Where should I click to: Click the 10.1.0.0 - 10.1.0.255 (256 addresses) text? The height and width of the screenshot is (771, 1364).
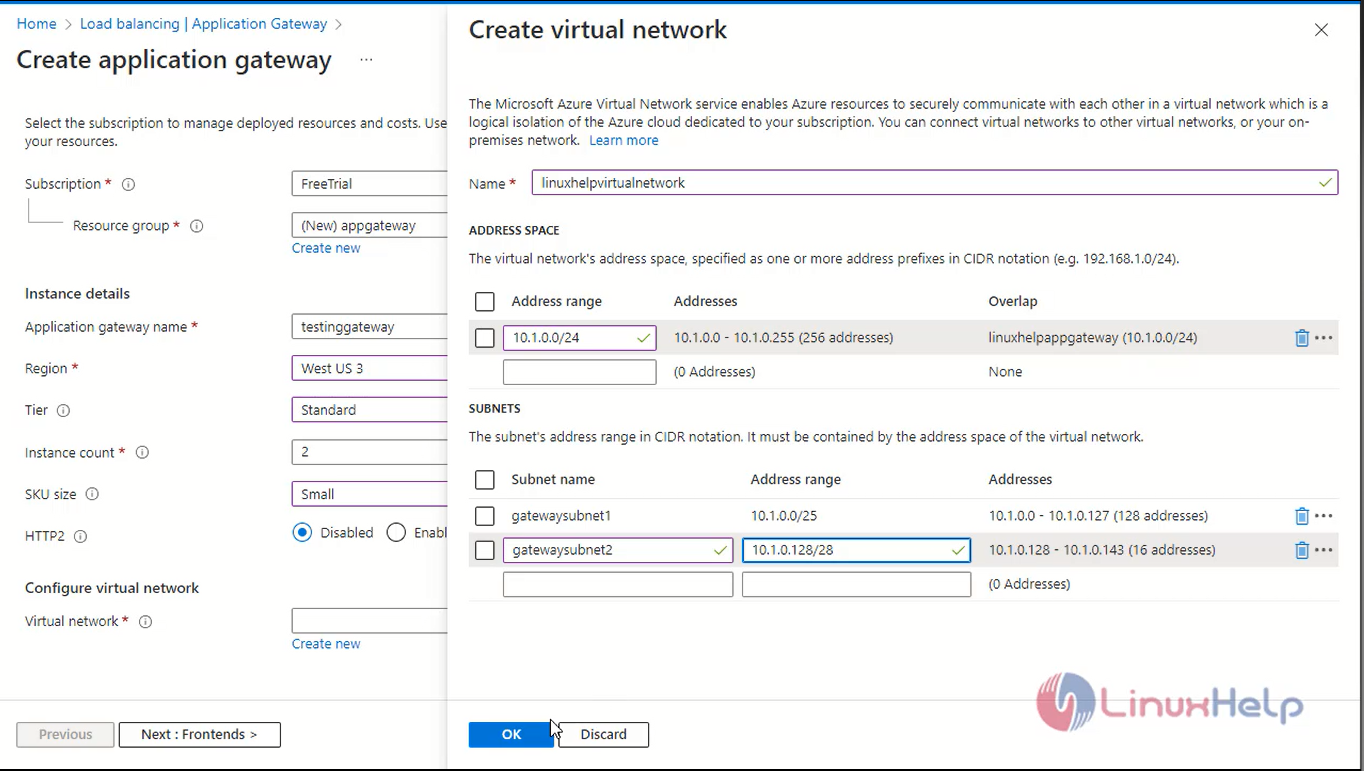coord(783,338)
